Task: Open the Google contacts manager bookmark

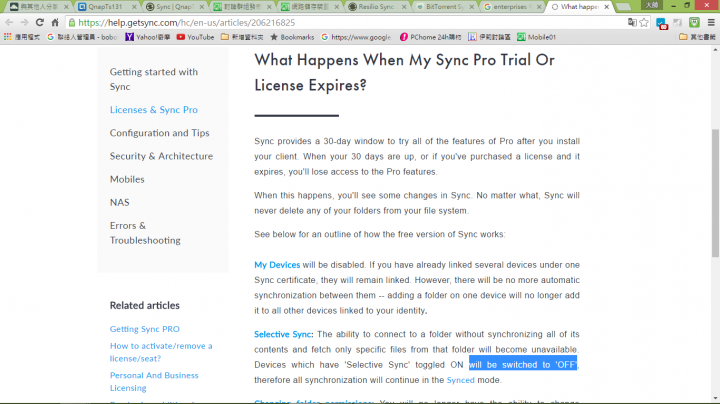Action: pos(83,37)
